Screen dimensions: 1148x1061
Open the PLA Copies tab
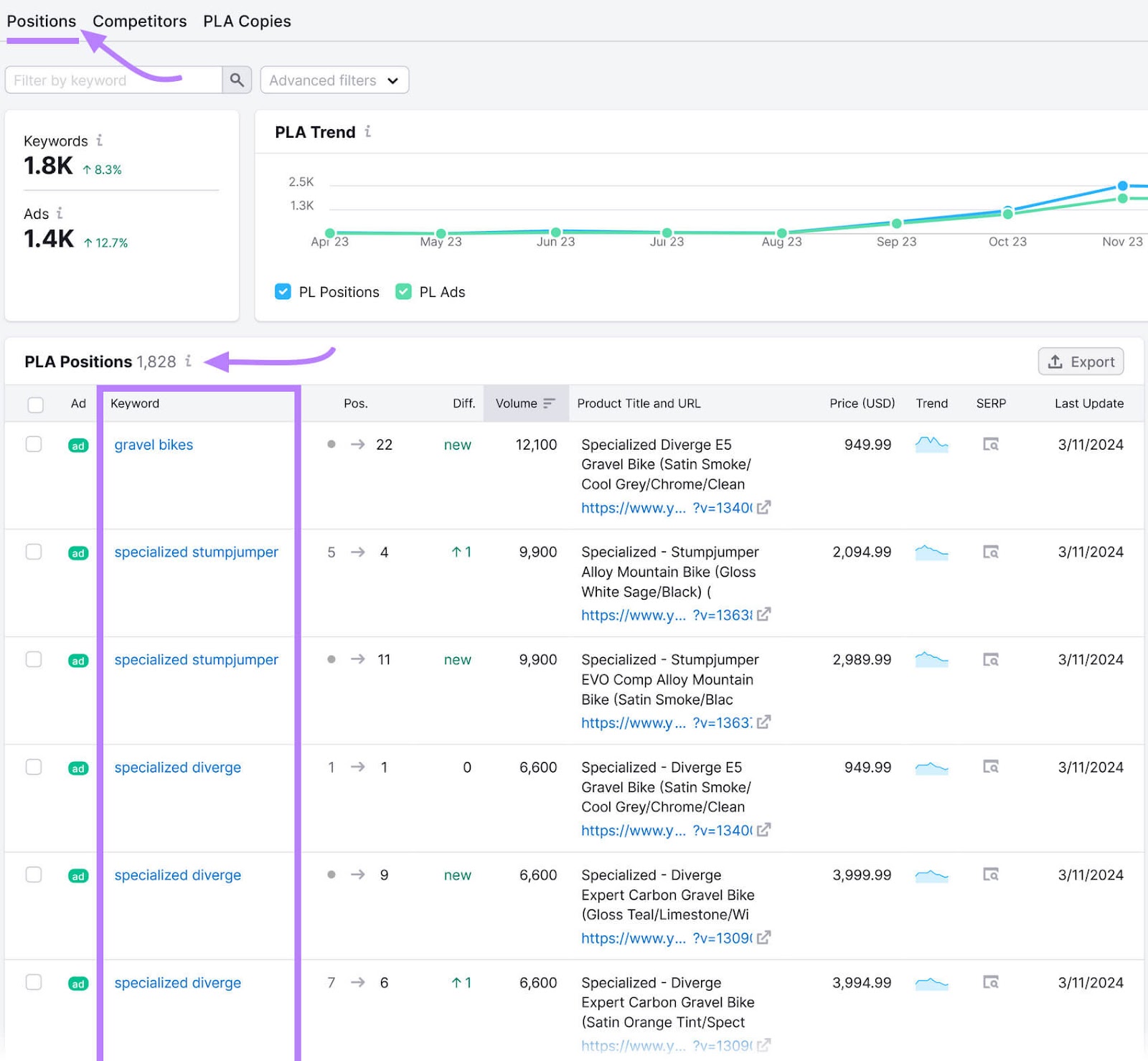pyautogui.click(x=246, y=21)
